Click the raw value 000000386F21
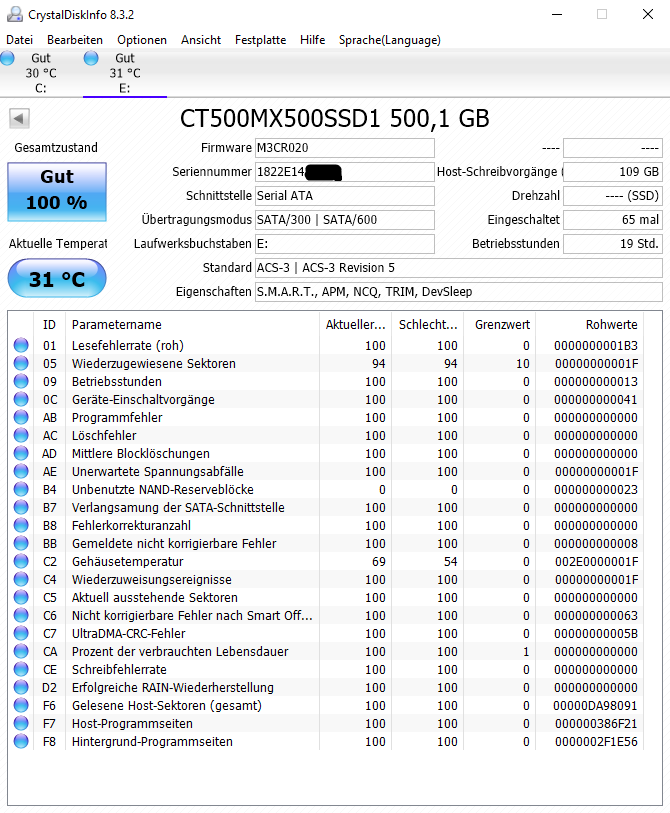The height and width of the screenshot is (813, 670). pos(596,723)
